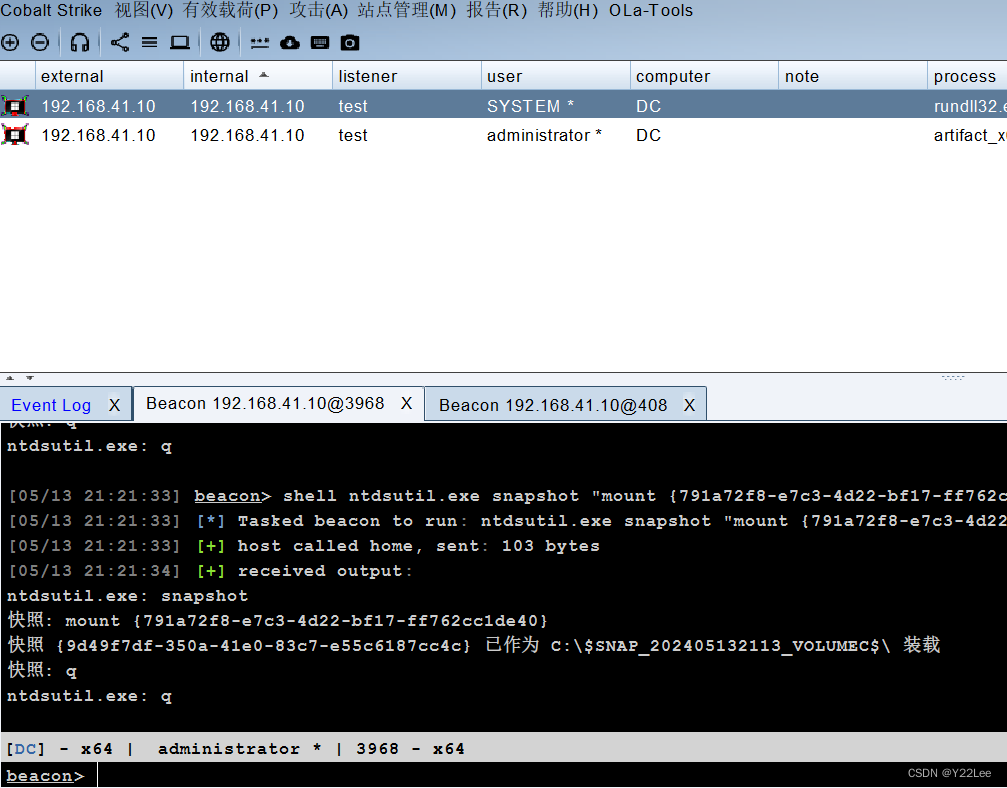Switch to Beacon 192.168.41.10@3968 tab
The width and height of the screenshot is (1007, 788).
[x=265, y=403]
